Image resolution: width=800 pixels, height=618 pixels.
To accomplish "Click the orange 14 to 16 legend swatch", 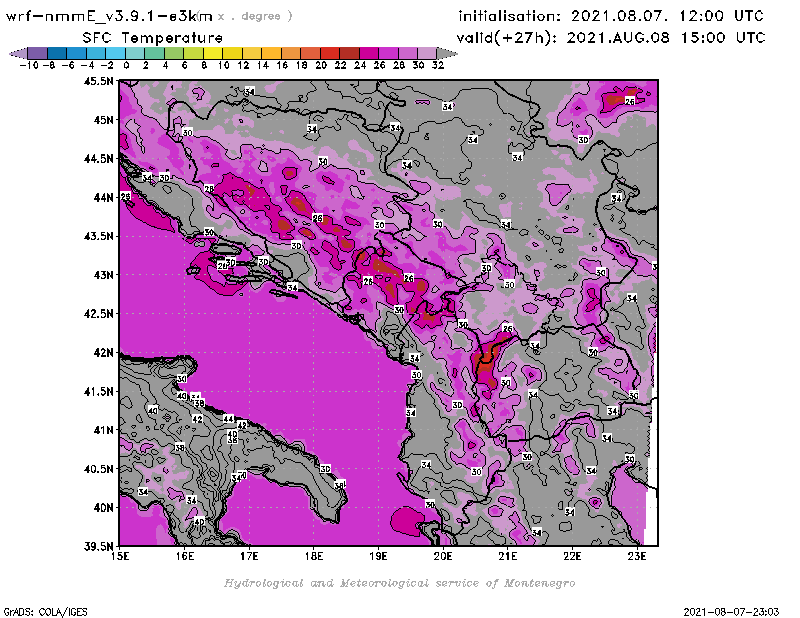I will coord(271,53).
